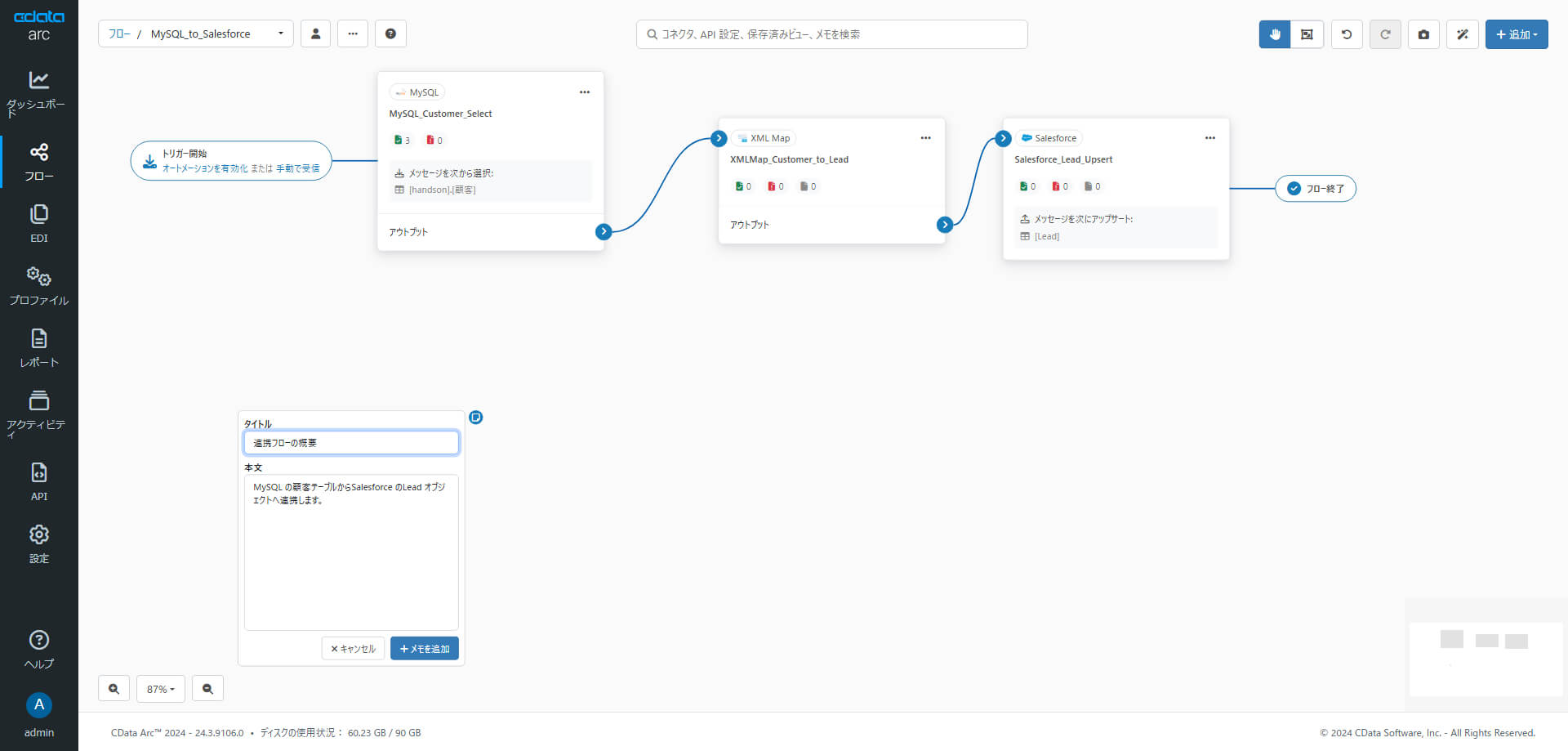Click the question mark help button in top bar
This screenshot has width=1568, height=751.
click(x=390, y=34)
